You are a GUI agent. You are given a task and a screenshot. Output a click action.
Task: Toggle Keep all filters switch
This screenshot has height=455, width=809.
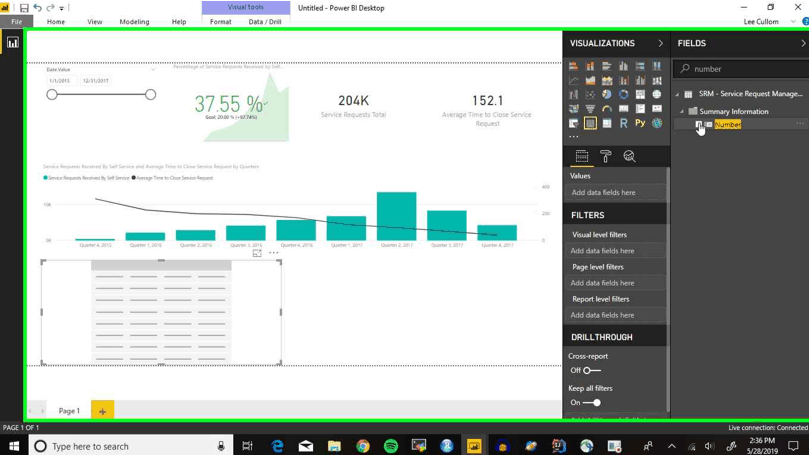click(592, 402)
